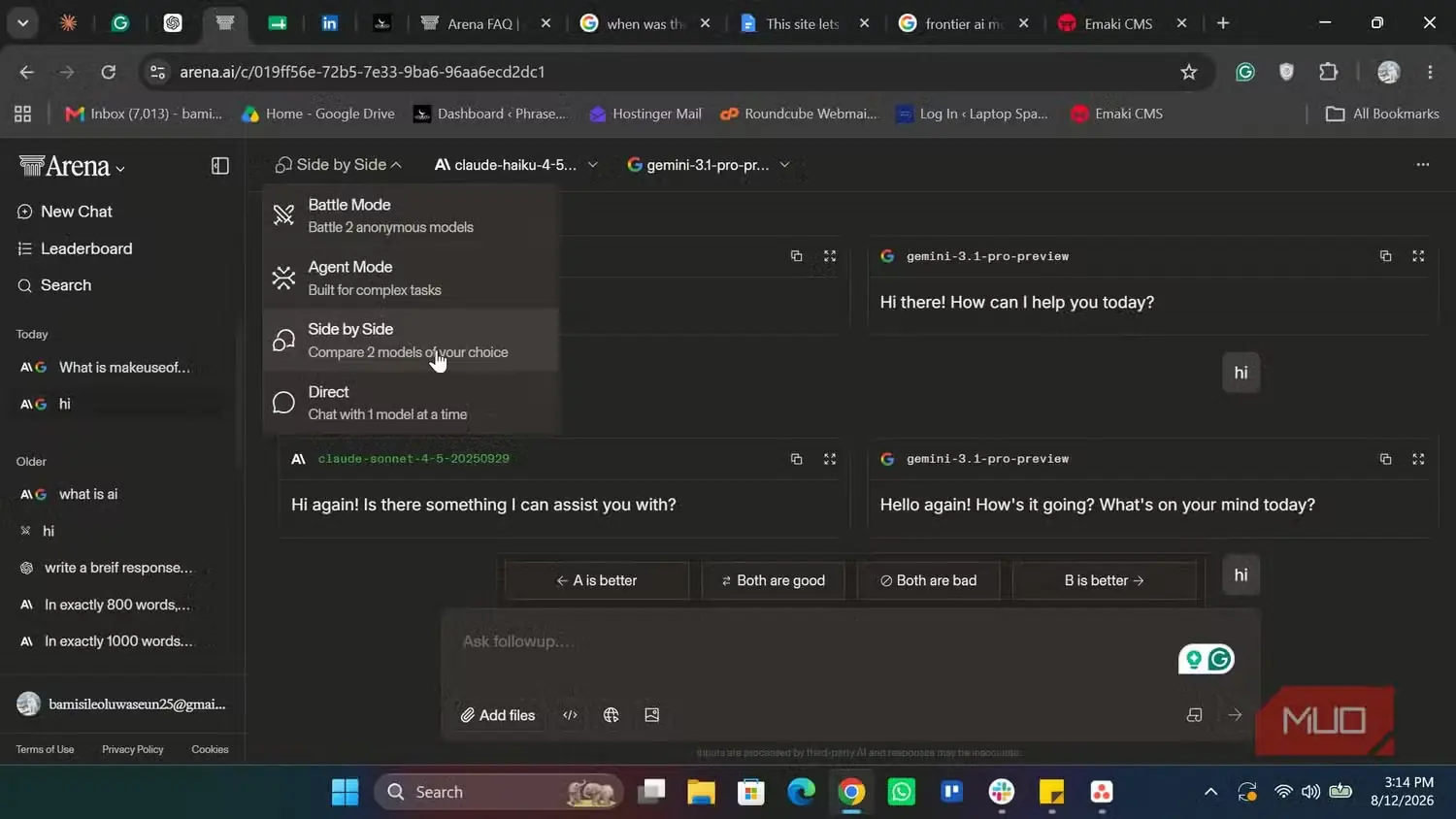Image resolution: width=1456 pixels, height=819 pixels.
Task: Vote "A is better"
Action: pos(596,580)
